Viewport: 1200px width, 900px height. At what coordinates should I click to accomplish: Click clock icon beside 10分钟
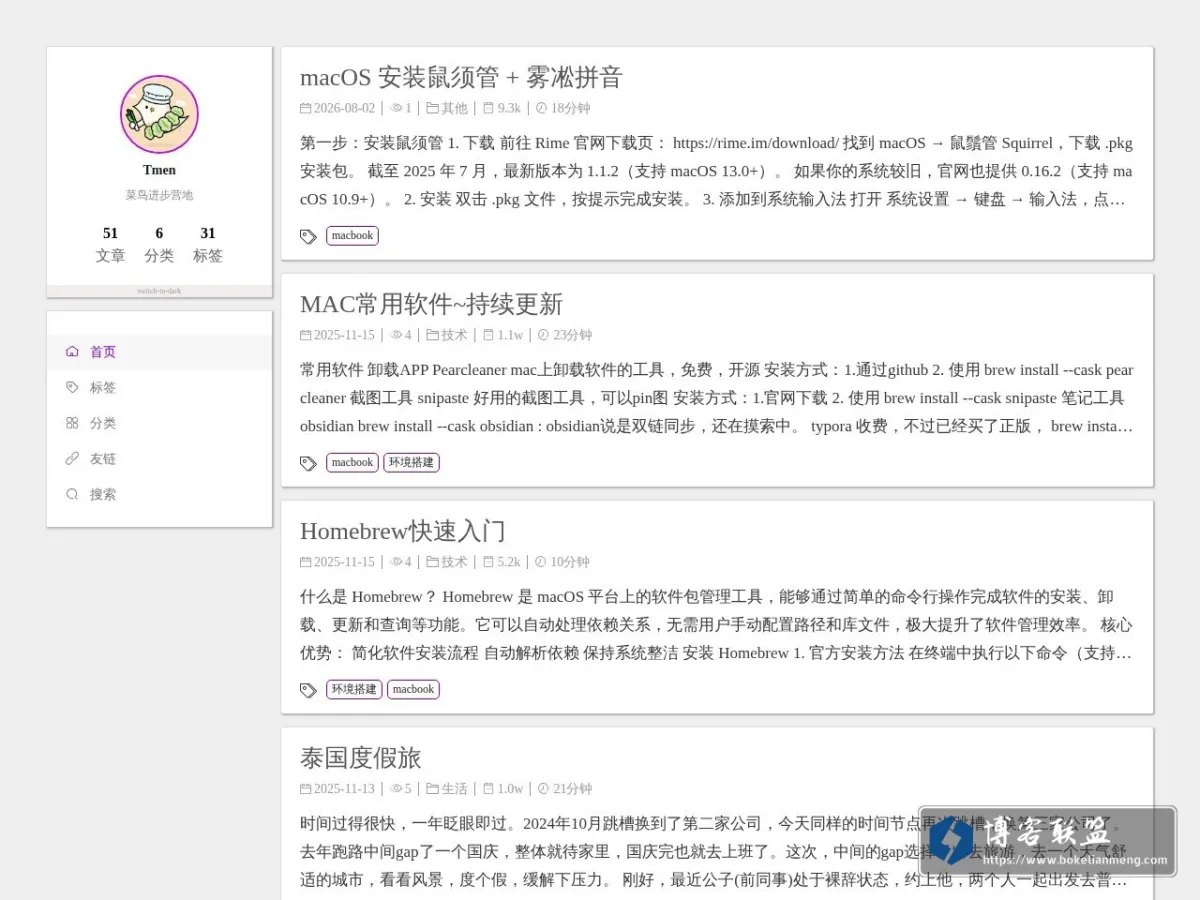click(541, 562)
